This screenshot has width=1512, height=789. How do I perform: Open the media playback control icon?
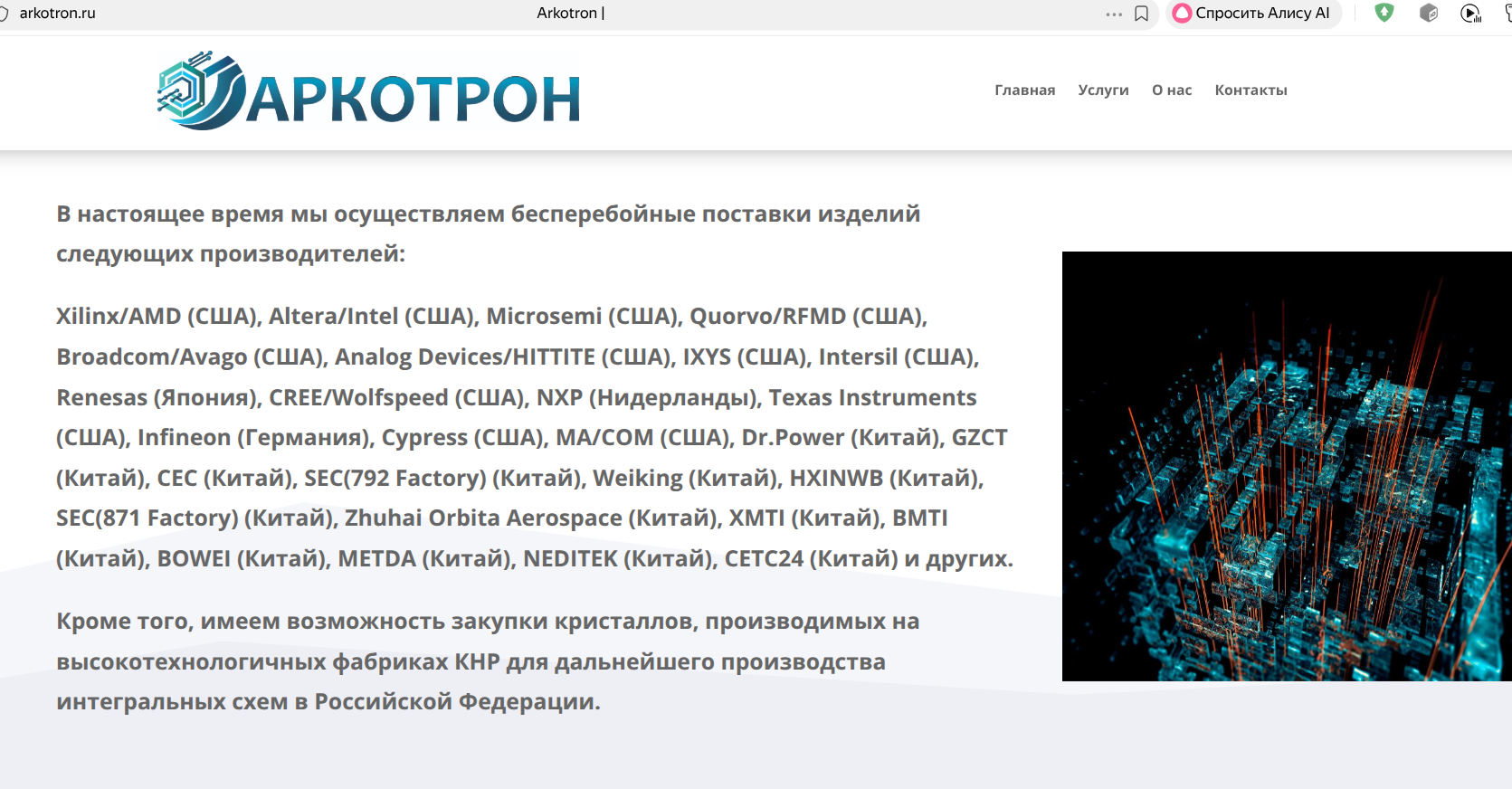[1470, 13]
